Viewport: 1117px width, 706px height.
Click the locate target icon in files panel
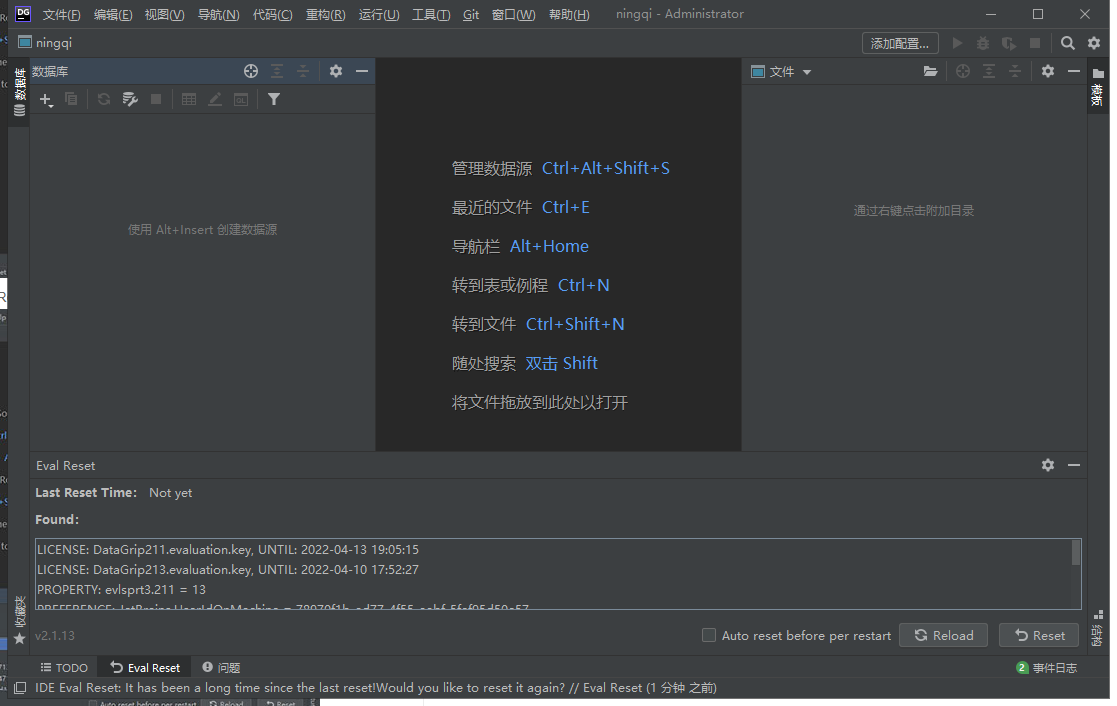963,71
